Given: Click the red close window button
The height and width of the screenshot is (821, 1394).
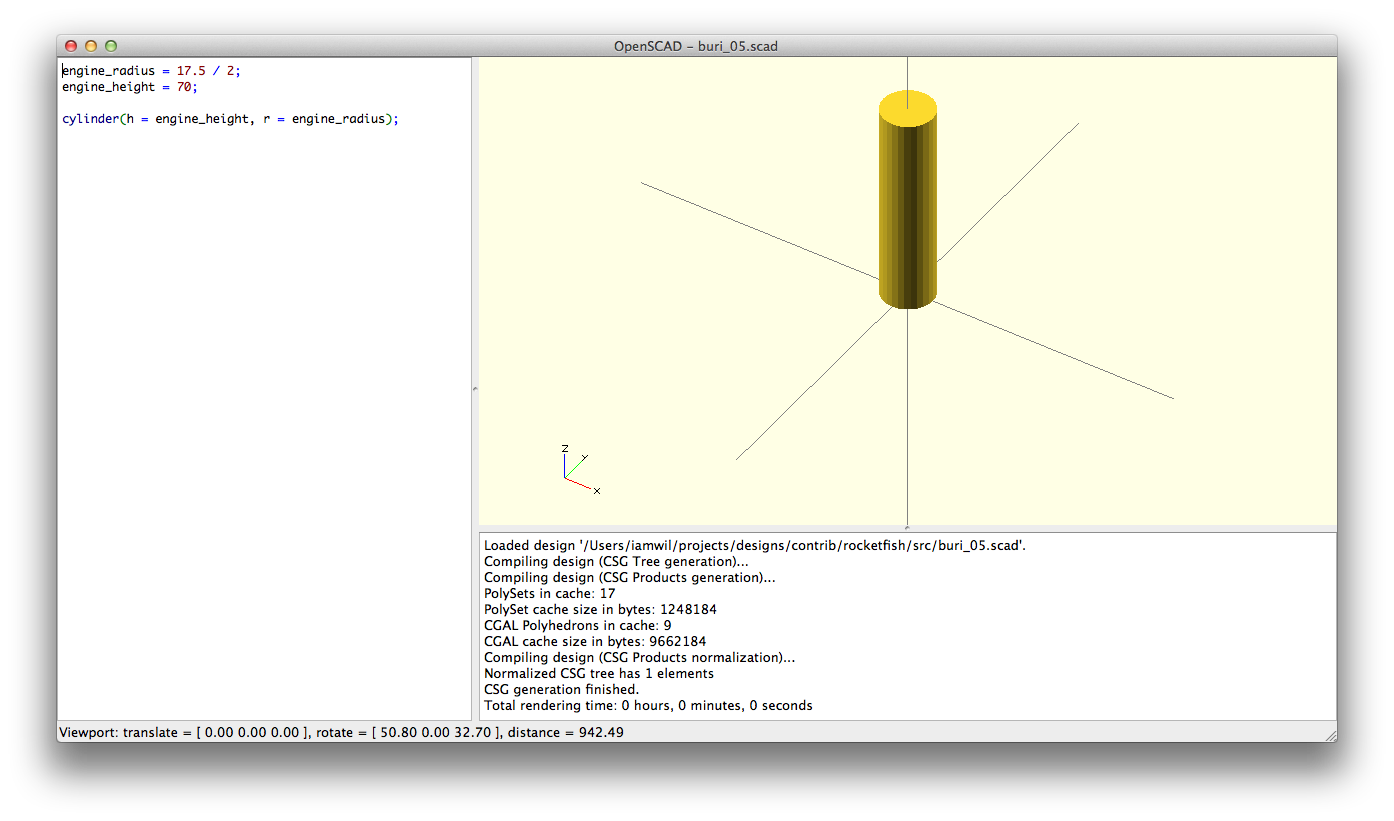Looking at the screenshot, I should (x=71, y=46).
